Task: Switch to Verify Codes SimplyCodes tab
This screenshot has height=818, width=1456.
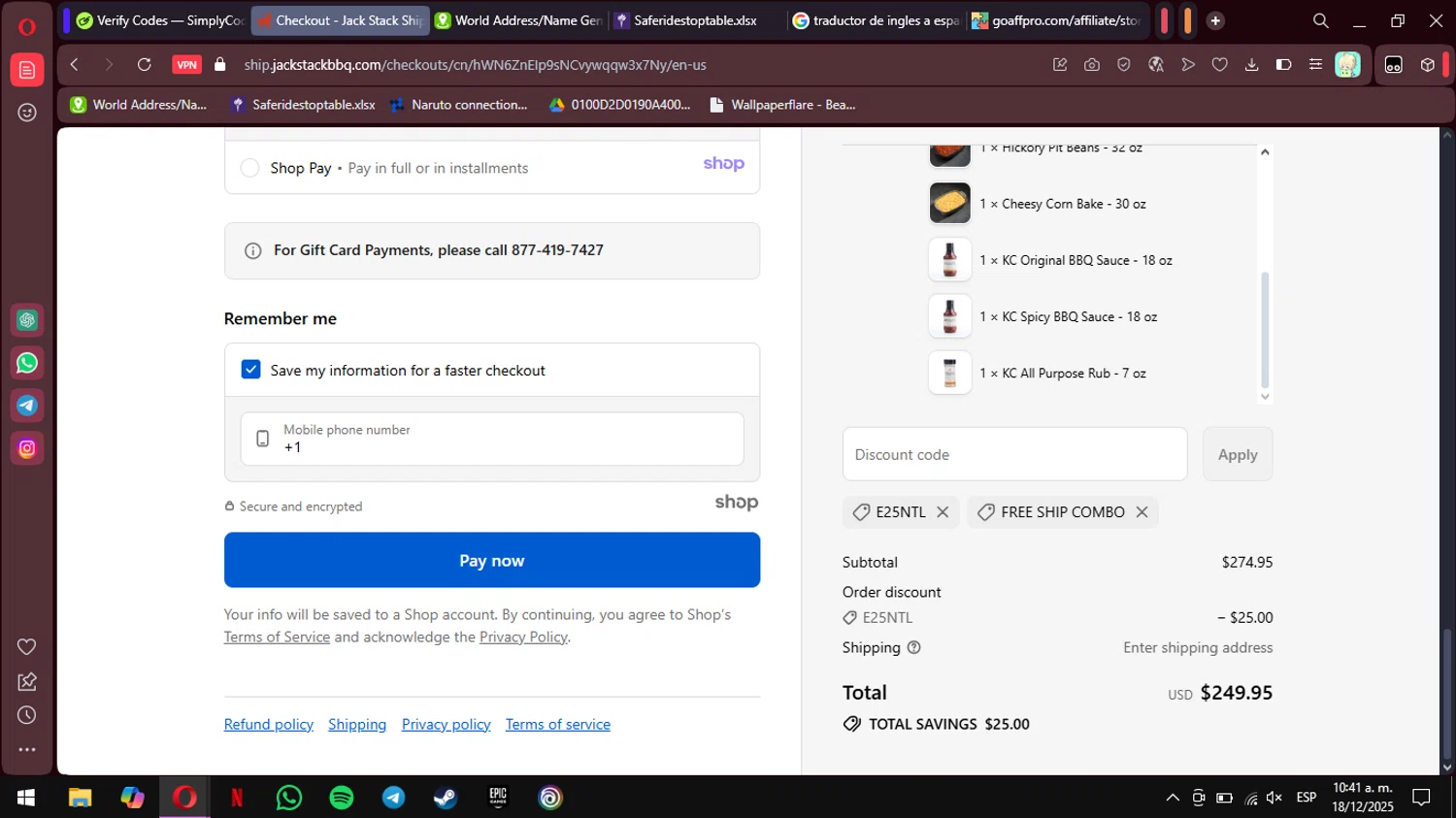Action: (x=160, y=20)
